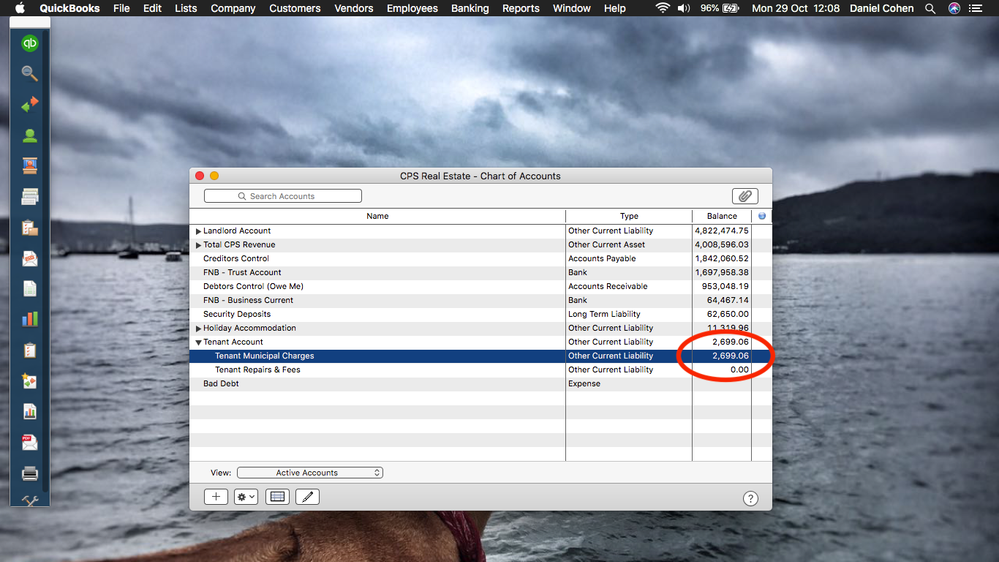999x562 pixels.
Task: Edit selected account with pencil button
Action: [308, 497]
